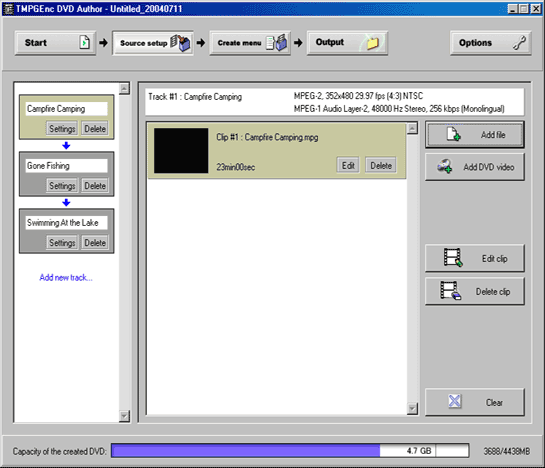Select the Campfire Camping clip thumbnail

pyautogui.click(x=181, y=151)
